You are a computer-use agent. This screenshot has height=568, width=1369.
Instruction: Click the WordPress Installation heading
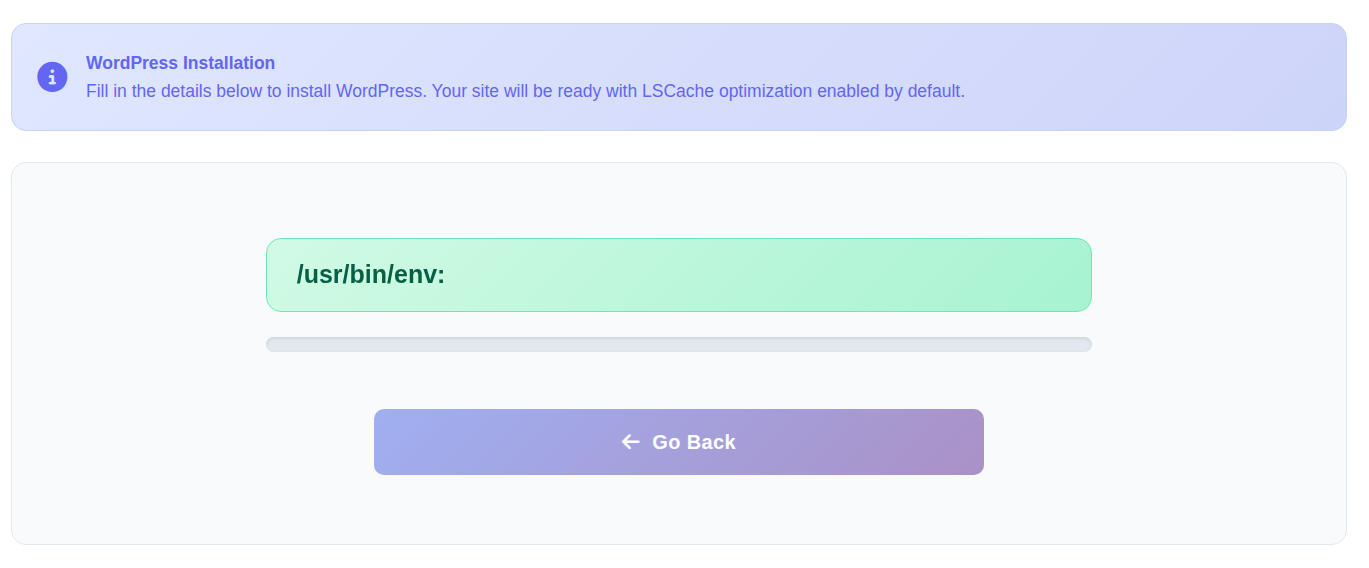pyautogui.click(x=180, y=63)
